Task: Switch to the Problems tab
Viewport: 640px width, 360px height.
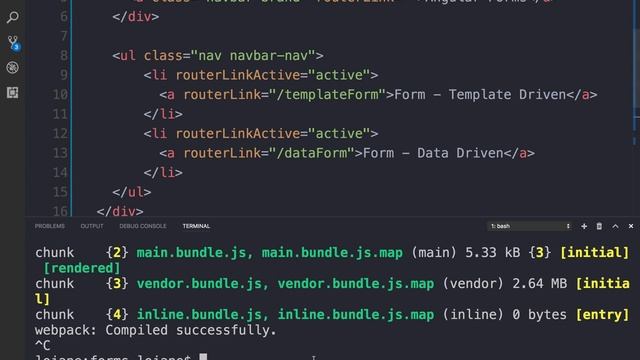Action: click(x=50, y=226)
